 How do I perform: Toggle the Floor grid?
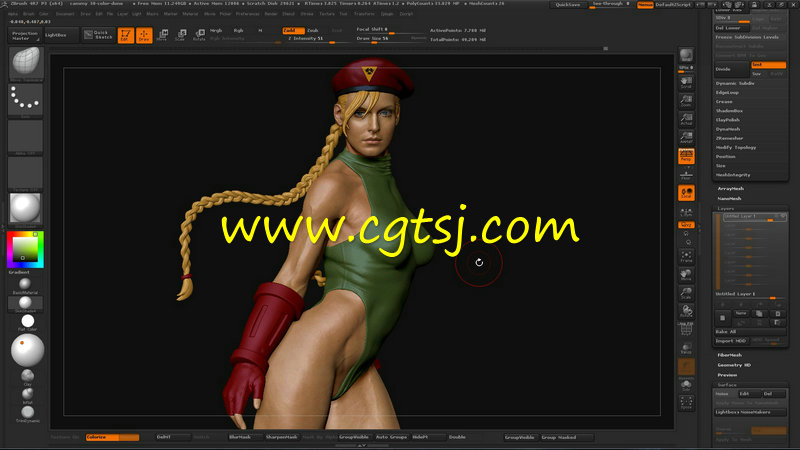(x=686, y=174)
